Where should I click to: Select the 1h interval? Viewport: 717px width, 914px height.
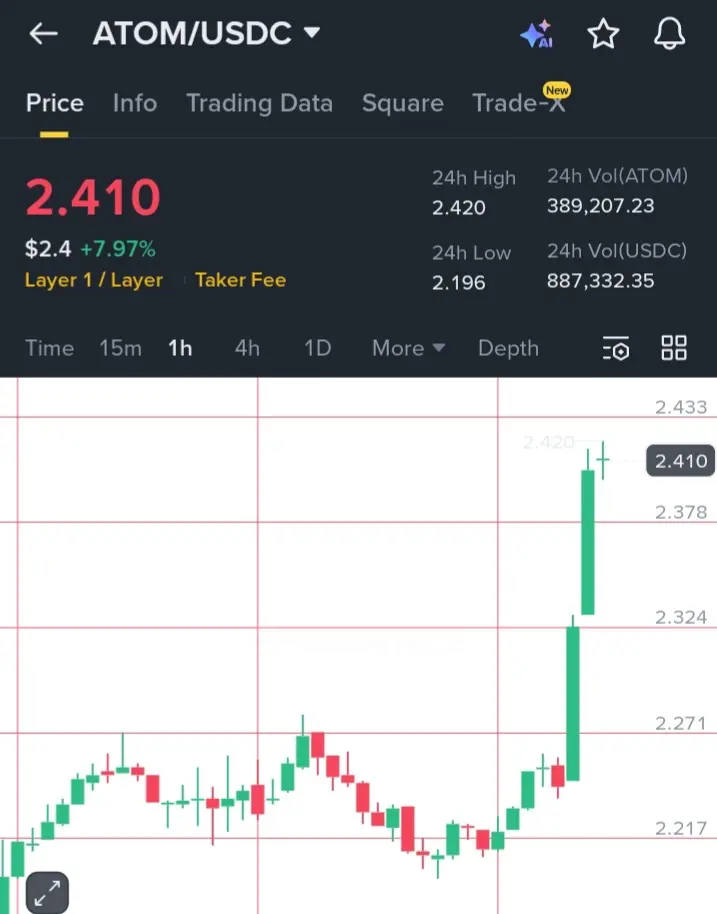click(x=180, y=348)
